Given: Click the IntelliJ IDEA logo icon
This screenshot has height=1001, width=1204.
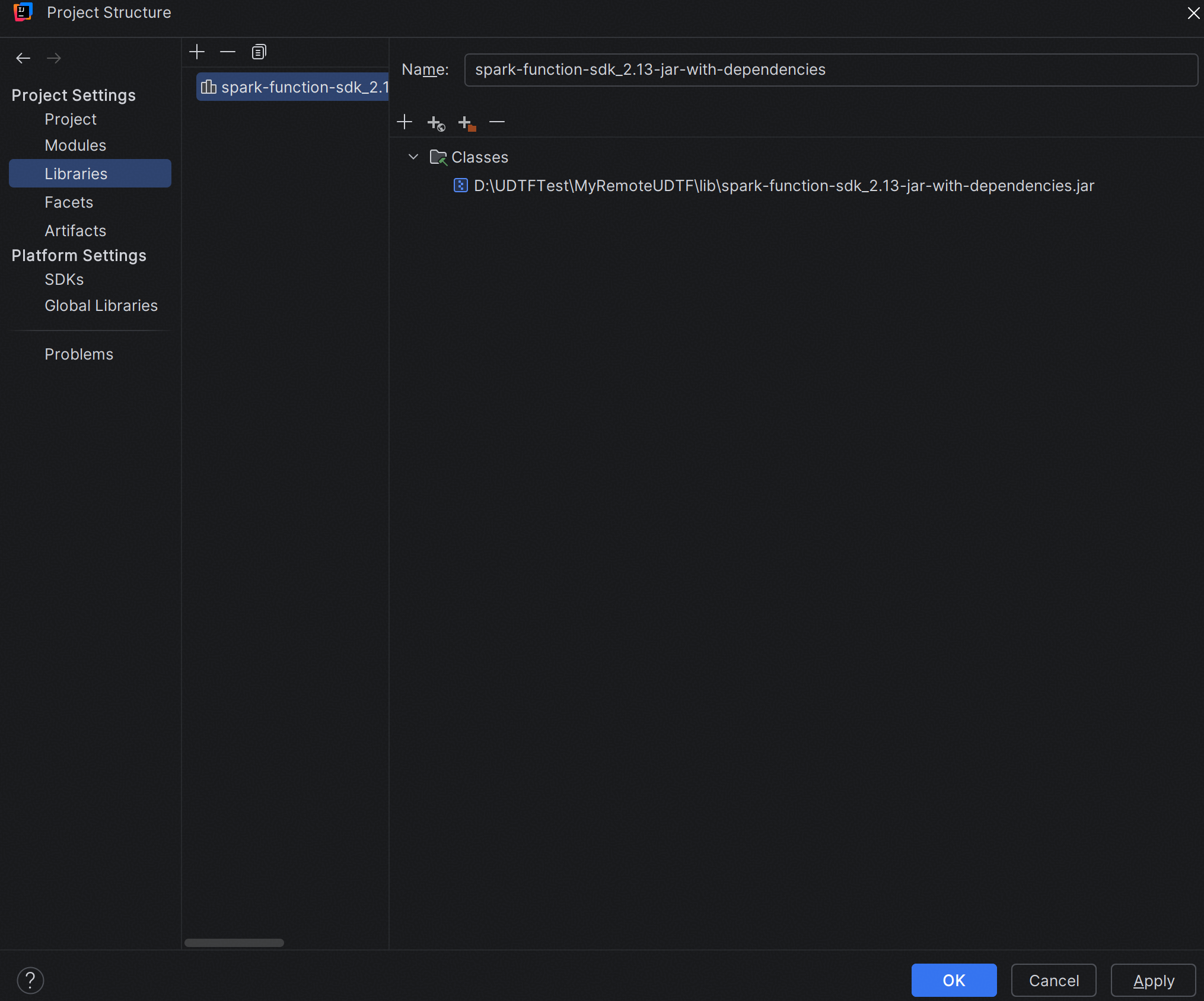Looking at the screenshot, I should pyautogui.click(x=23, y=12).
